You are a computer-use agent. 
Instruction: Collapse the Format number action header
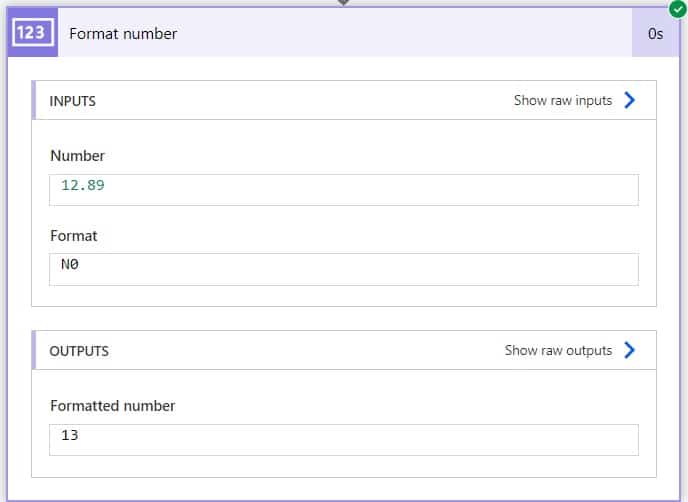[x=344, y=32]
